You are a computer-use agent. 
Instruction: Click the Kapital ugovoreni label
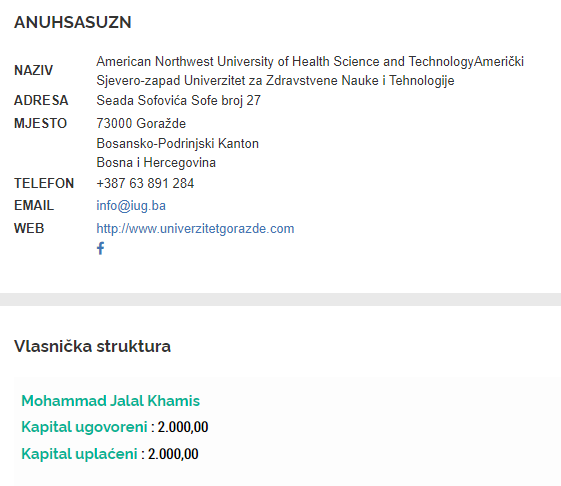coord(84,427)
